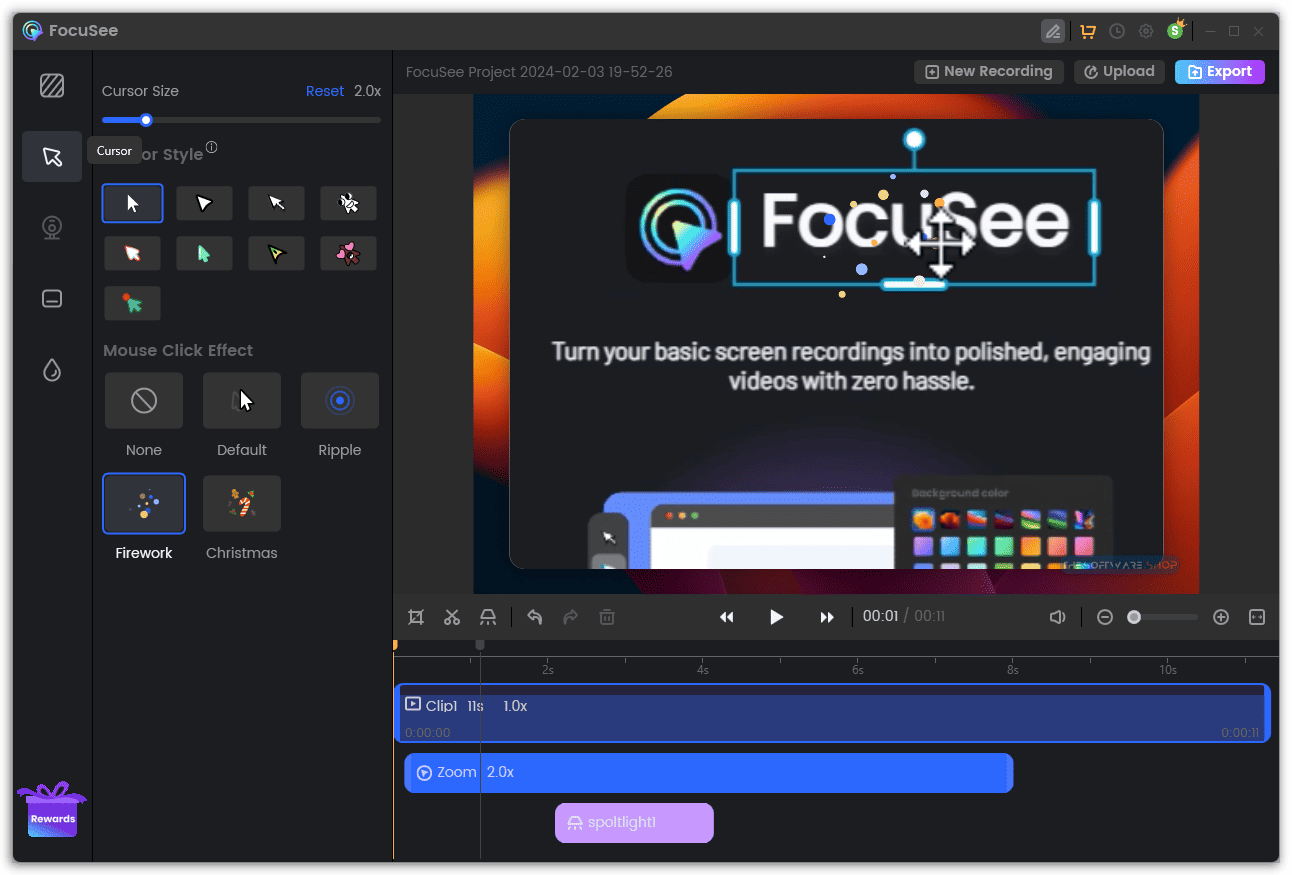Start a New Recording
This screenshot has width=1292, height=875.
[x=988, y=72]
